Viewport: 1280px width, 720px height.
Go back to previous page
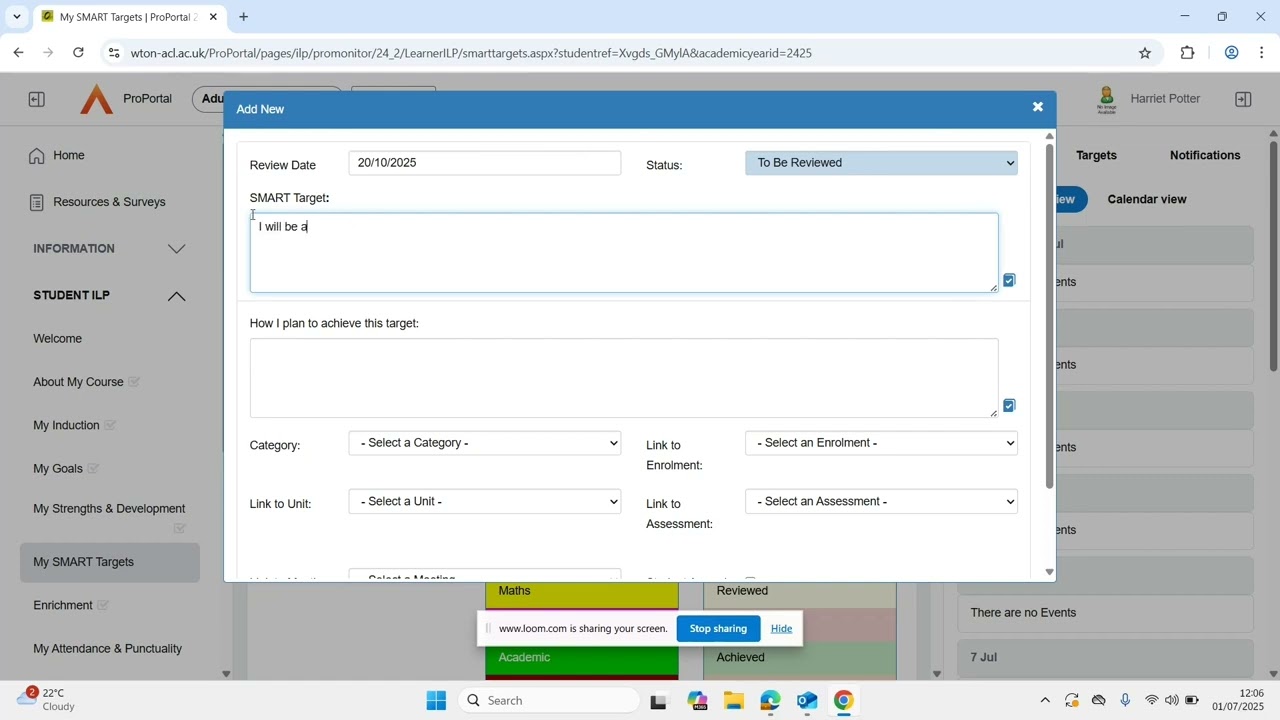point(18,53)
